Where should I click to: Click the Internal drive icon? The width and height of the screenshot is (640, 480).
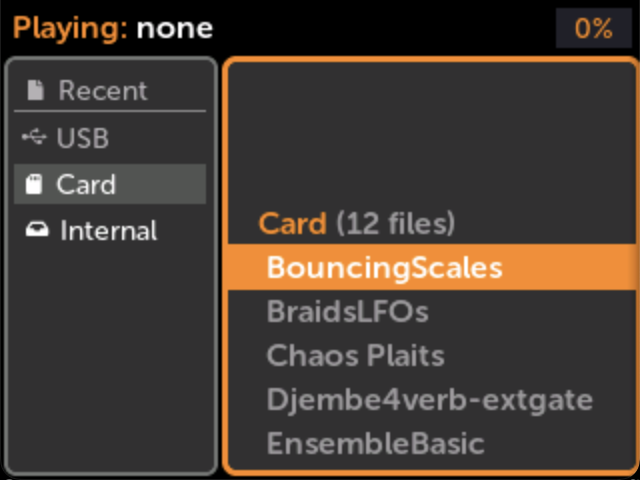pos(35,230)
